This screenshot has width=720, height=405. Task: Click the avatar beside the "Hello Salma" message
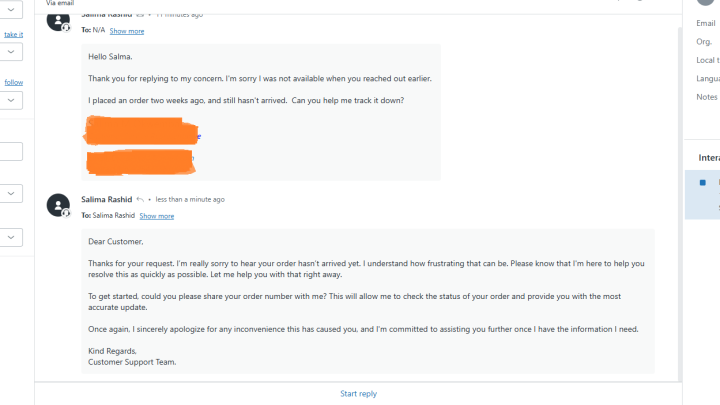point(58,21)
